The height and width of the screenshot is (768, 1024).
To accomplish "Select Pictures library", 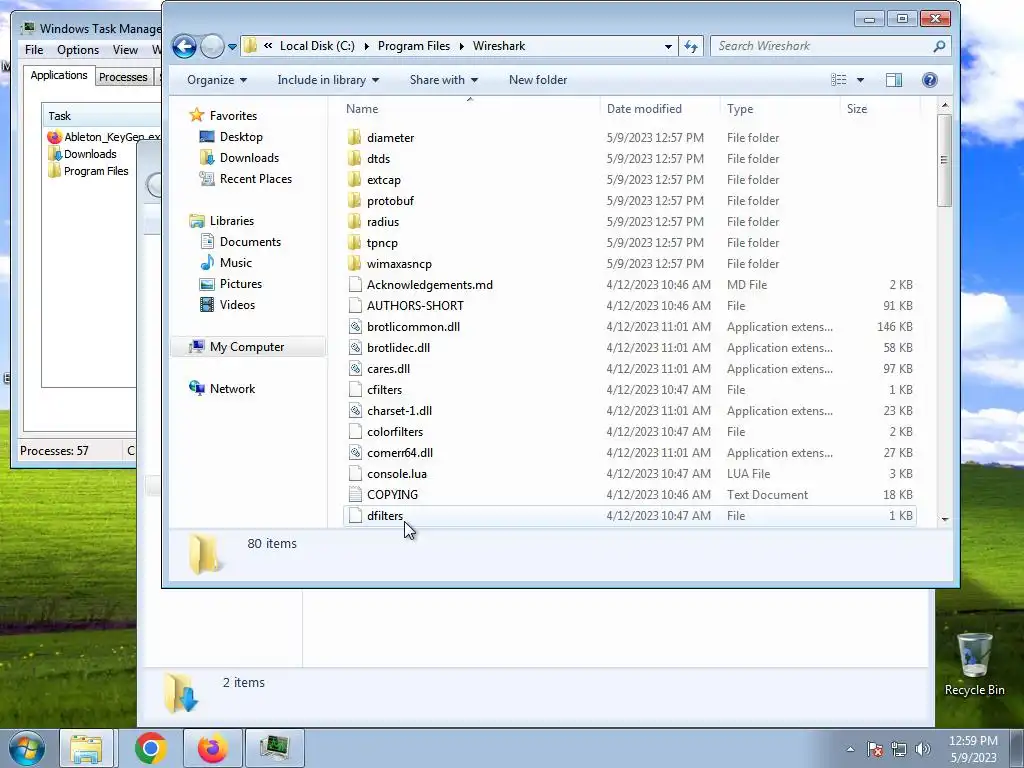I will tap(240, 283).
